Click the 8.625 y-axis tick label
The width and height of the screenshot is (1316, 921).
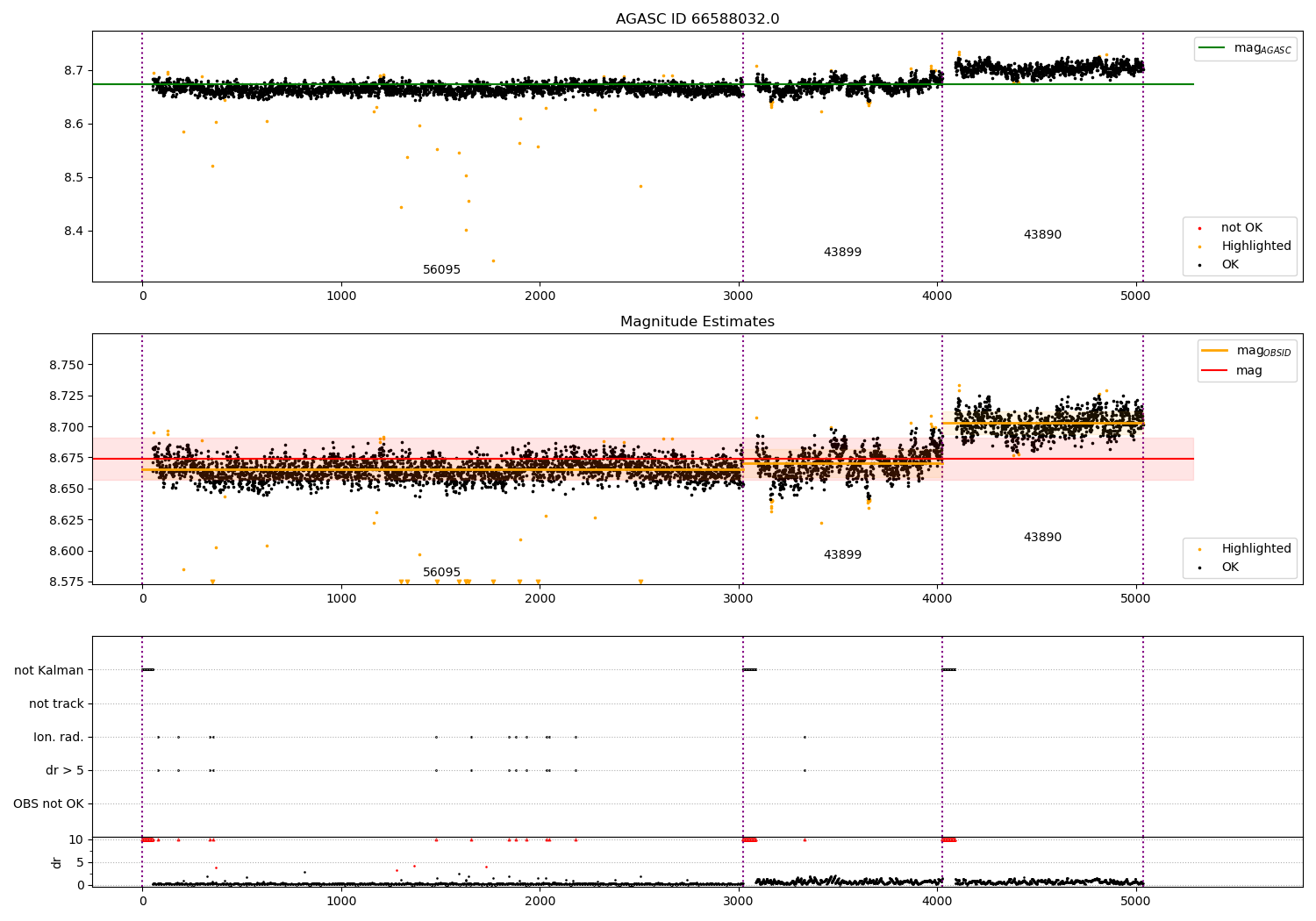tap(68, 520)
